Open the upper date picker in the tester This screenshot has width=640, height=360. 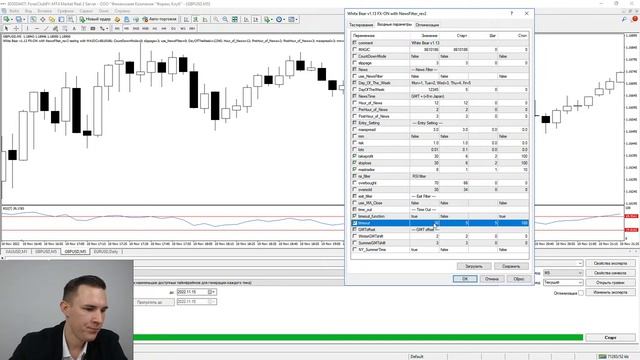(x=212, y=292)
